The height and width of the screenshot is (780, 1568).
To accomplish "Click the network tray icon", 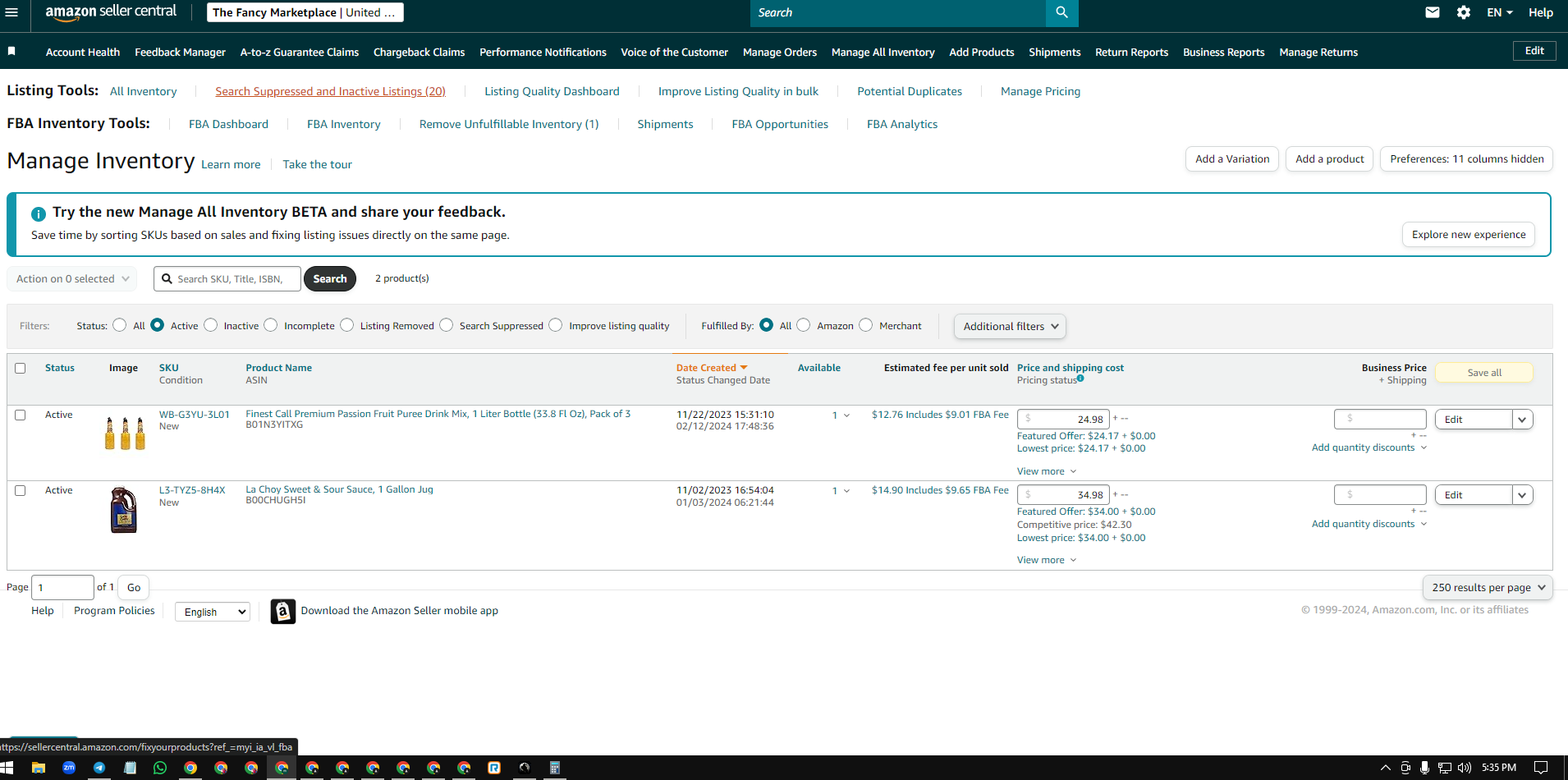I will point(1445,768).
